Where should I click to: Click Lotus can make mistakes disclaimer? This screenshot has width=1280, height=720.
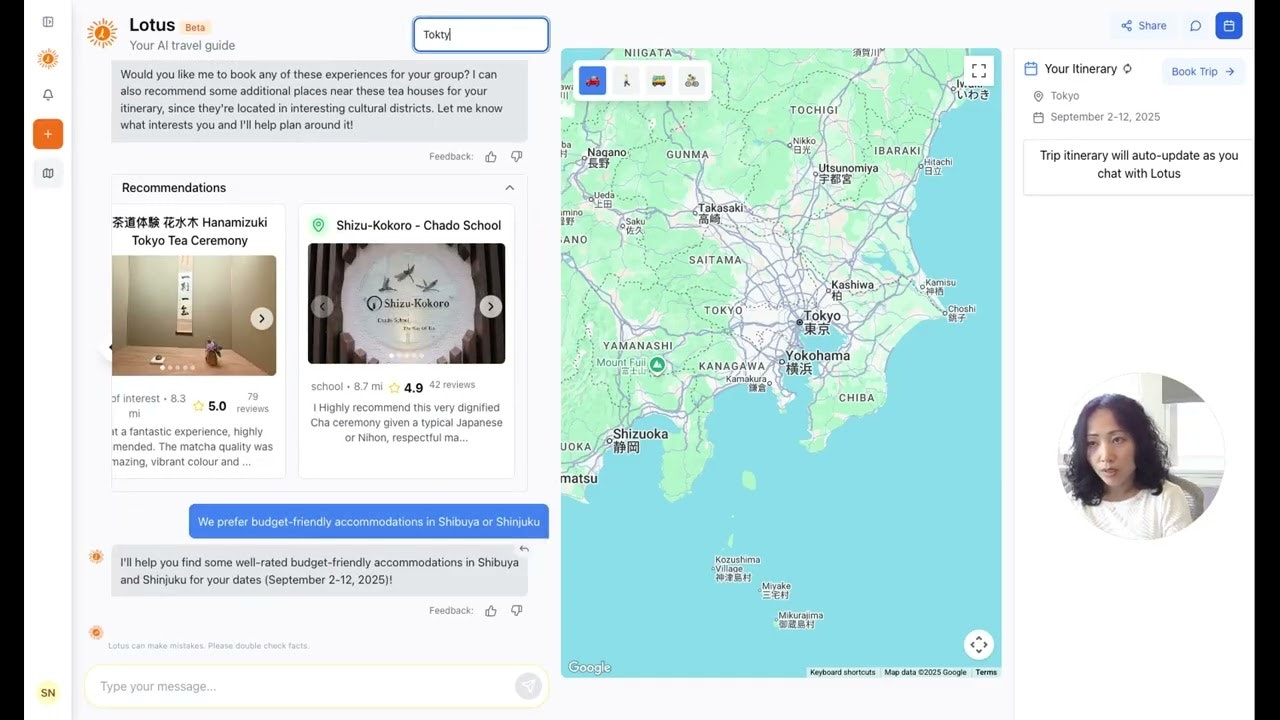tap(208, 646)
